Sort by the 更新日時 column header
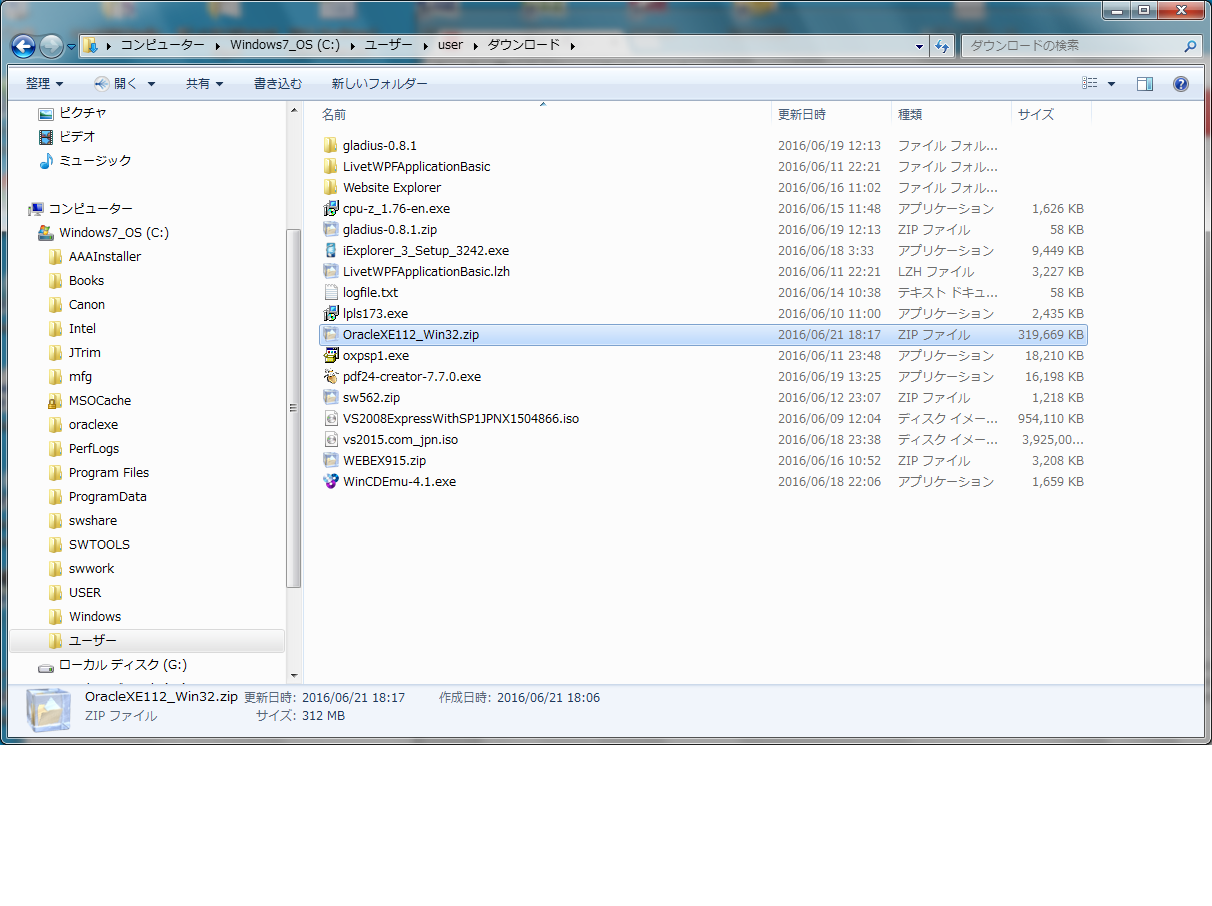The height and width of the screenshot is (906, 1212). click(832, 114)
